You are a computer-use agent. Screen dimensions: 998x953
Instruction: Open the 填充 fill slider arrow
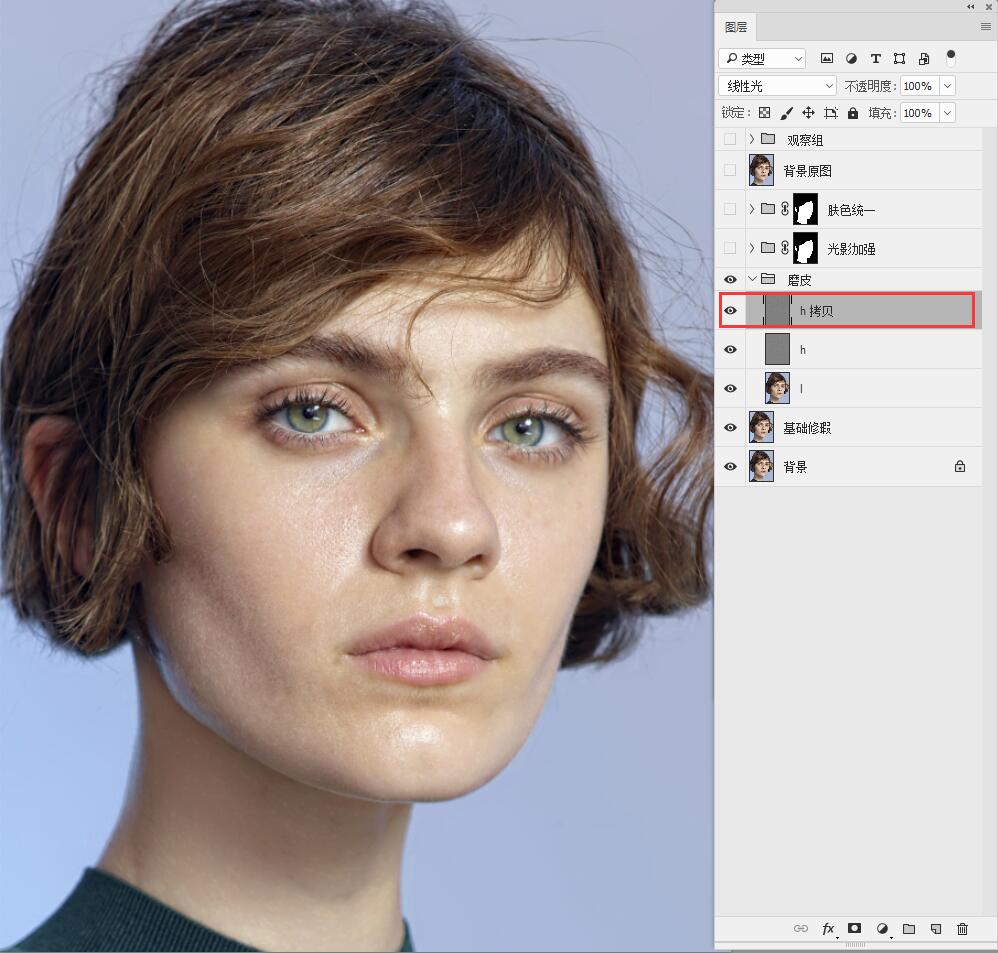point(948,113)
